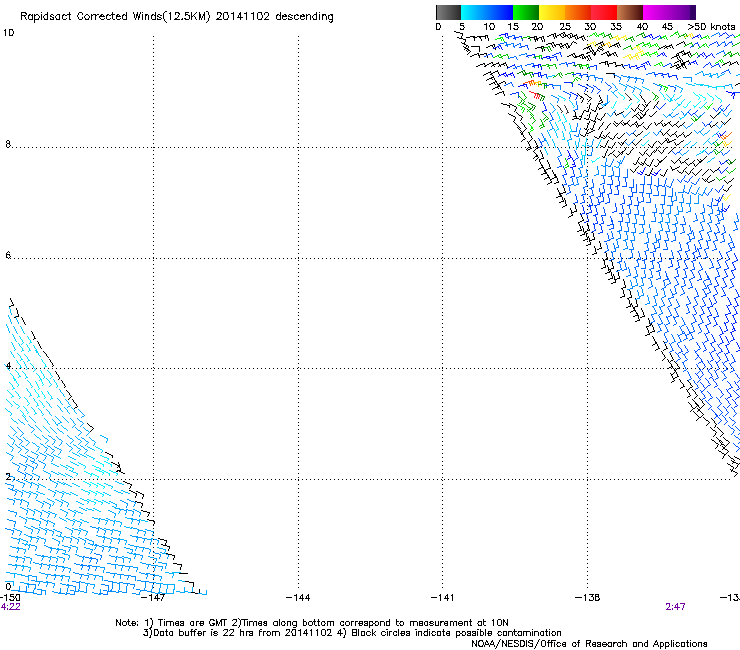
Task: Click the chart title 'Rapidscat Corrected Winds(12.5KM)'
Action: (x=115, y=17)
